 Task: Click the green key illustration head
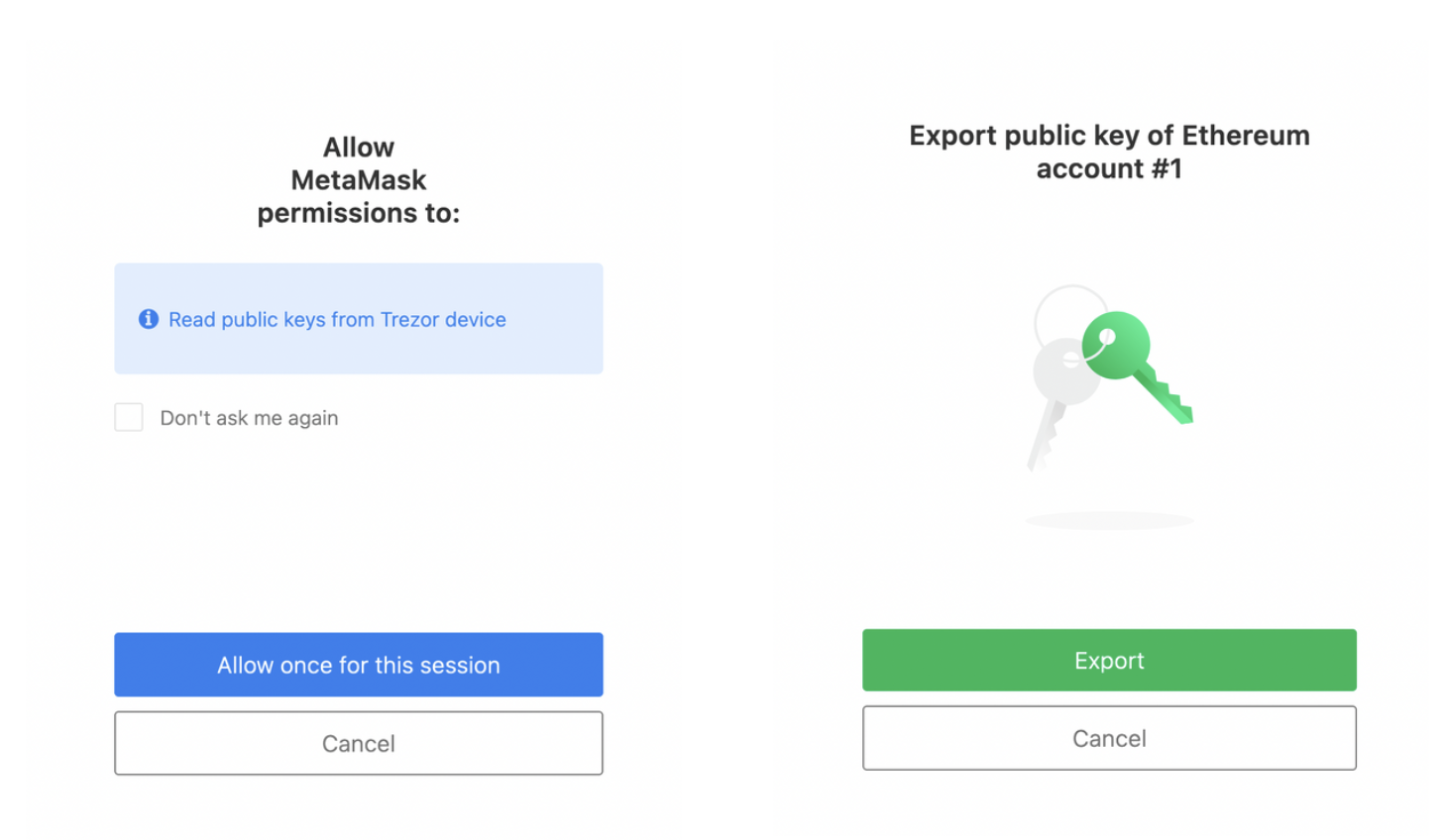tap(1117, 345)
